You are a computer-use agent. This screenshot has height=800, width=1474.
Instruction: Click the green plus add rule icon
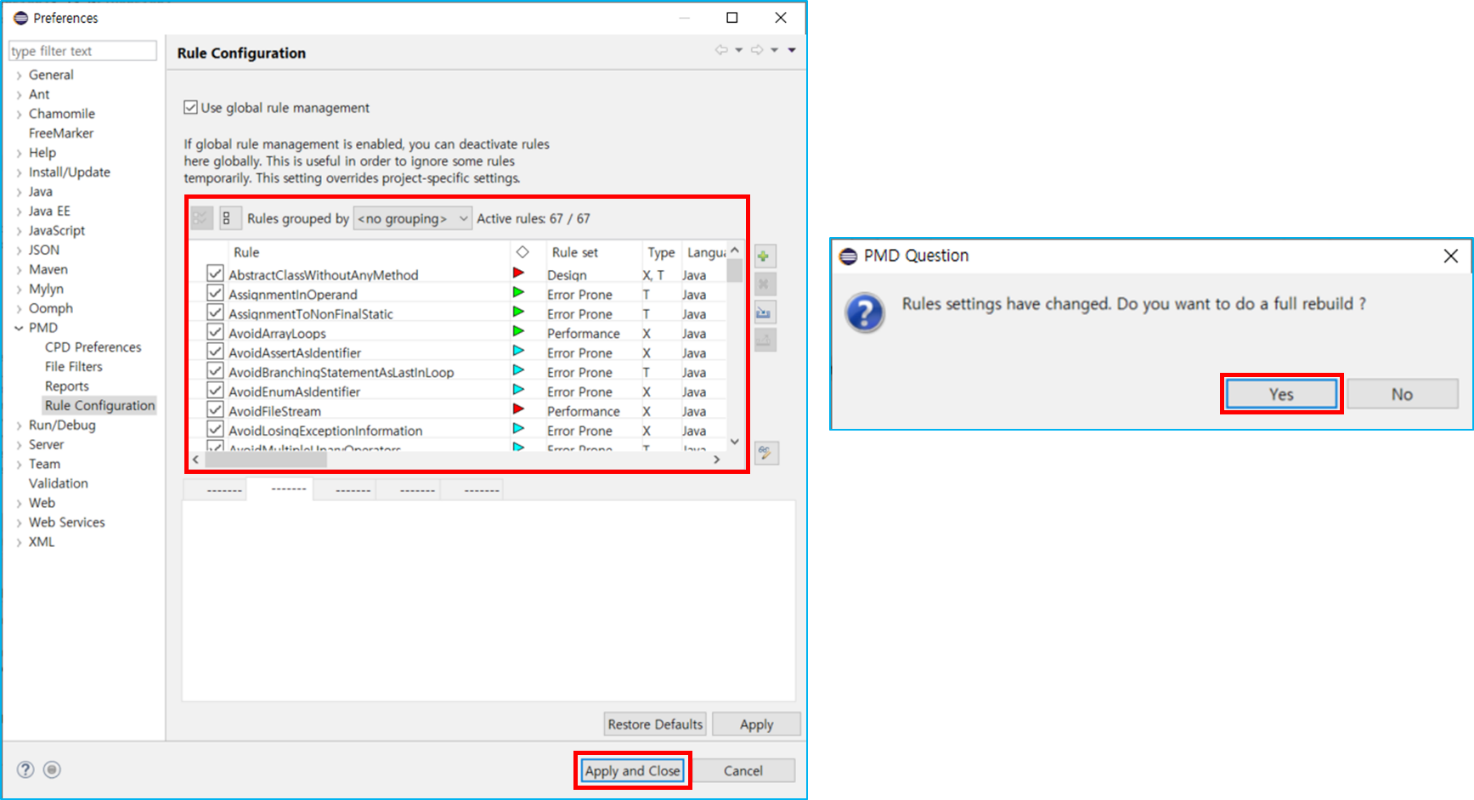pyautogui.click(x=765, y=256)
